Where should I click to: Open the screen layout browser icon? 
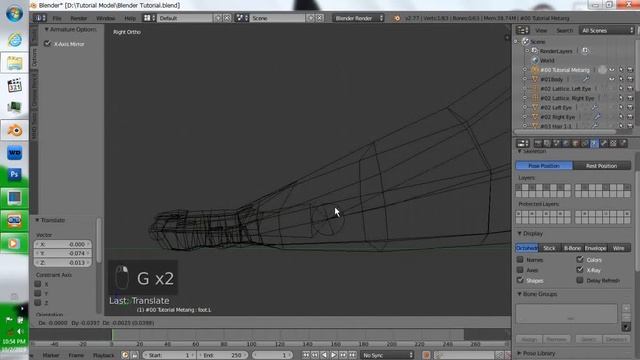coord(149,18)
